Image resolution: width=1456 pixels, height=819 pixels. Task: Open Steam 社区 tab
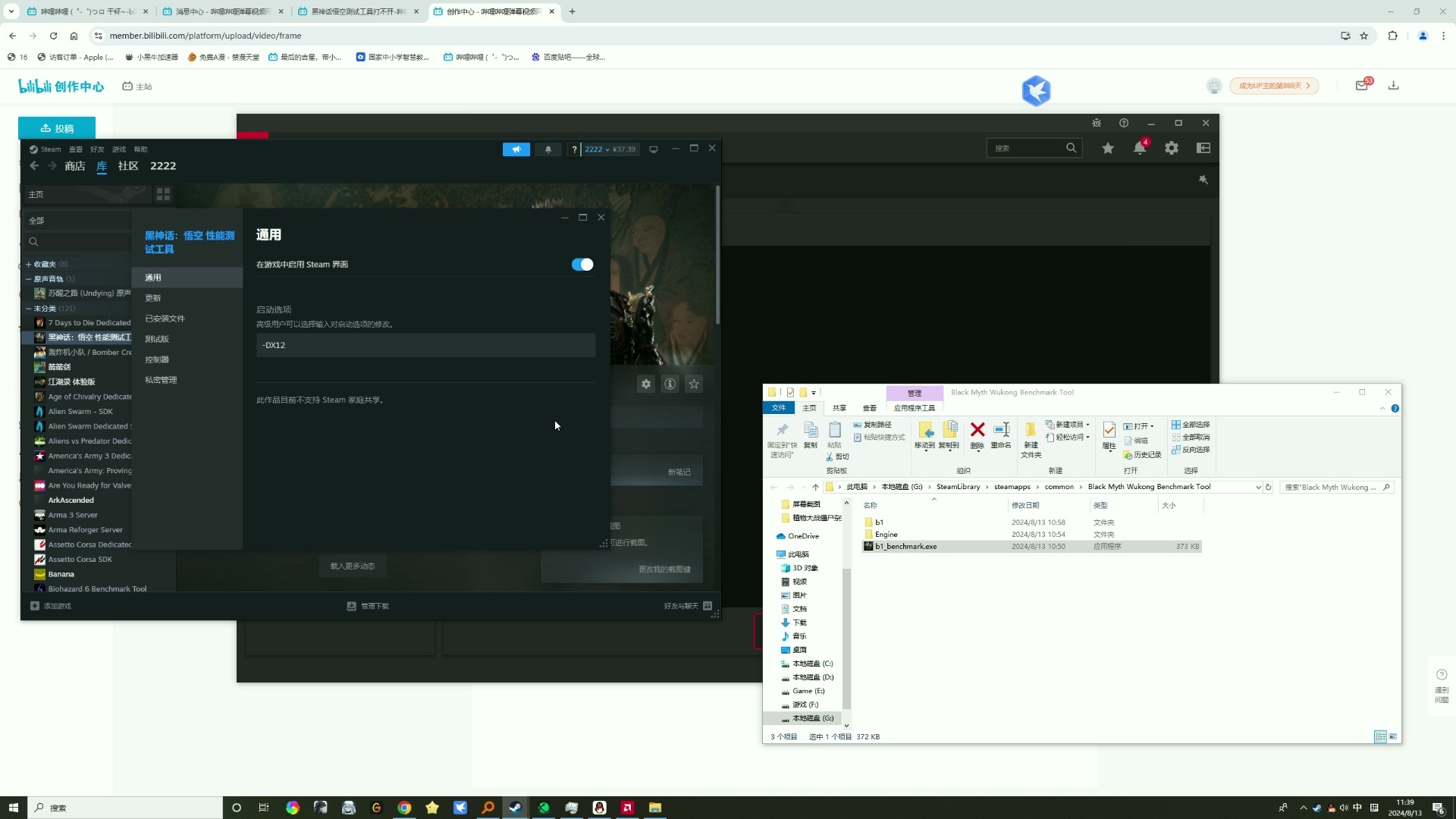[128, 166]
